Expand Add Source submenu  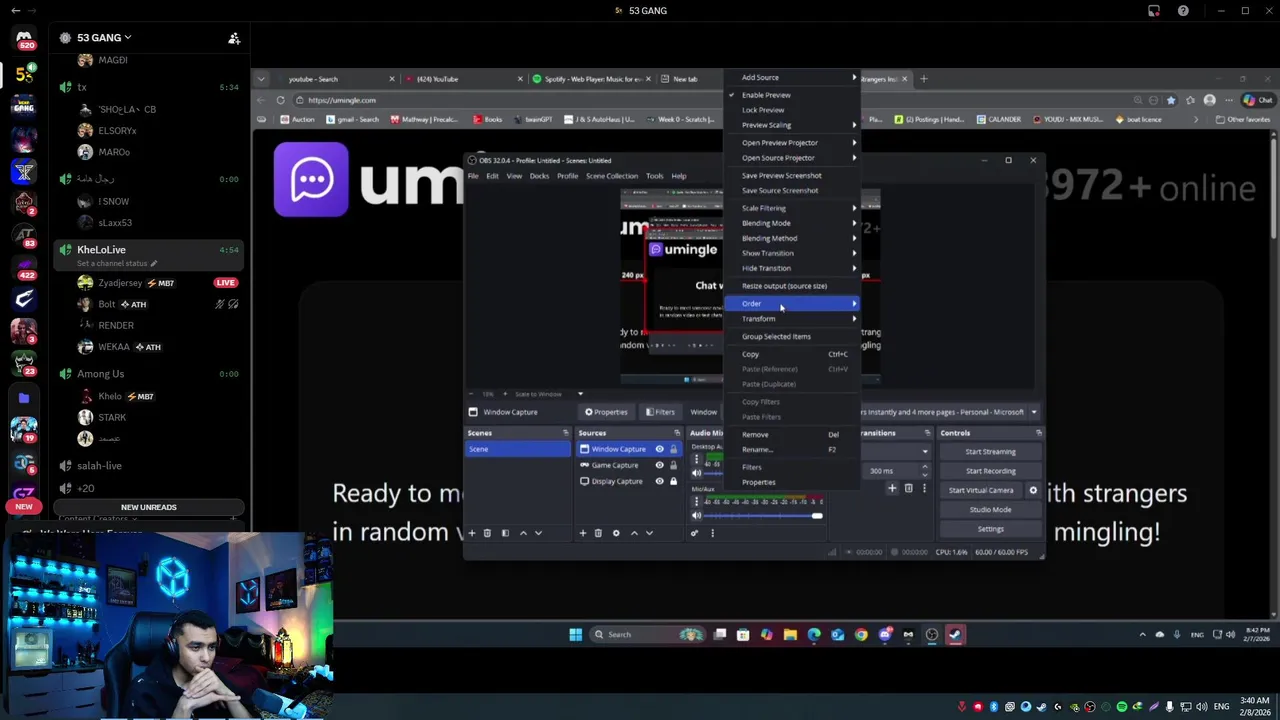[793, 77]
